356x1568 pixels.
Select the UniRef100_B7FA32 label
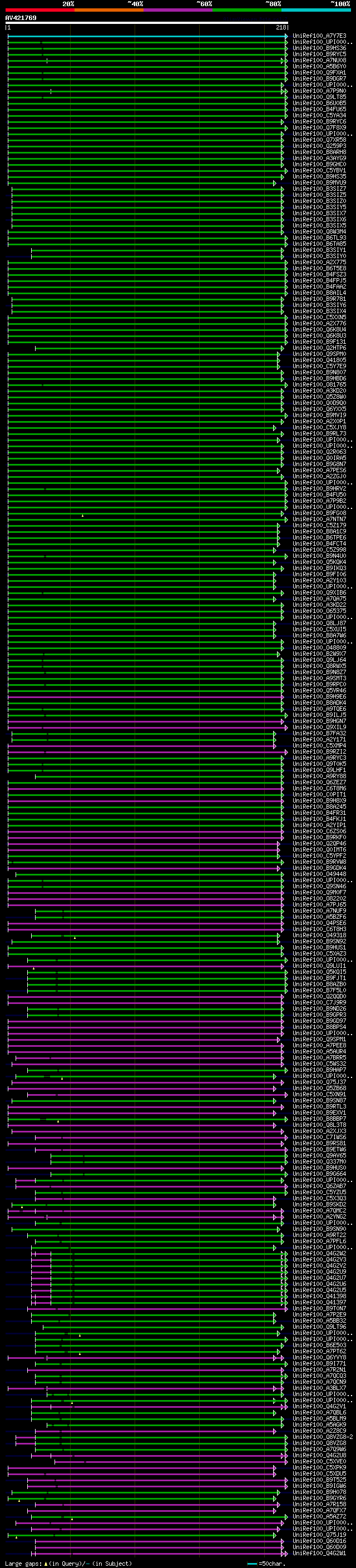pos(319,733)
